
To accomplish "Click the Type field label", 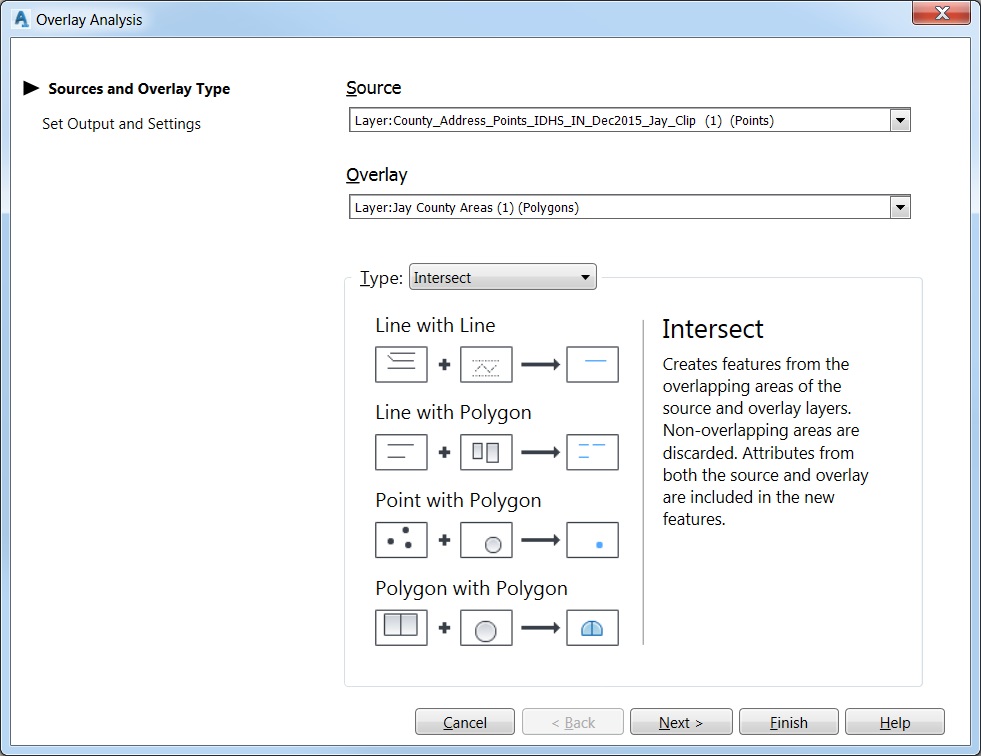I will pos(381,278).
